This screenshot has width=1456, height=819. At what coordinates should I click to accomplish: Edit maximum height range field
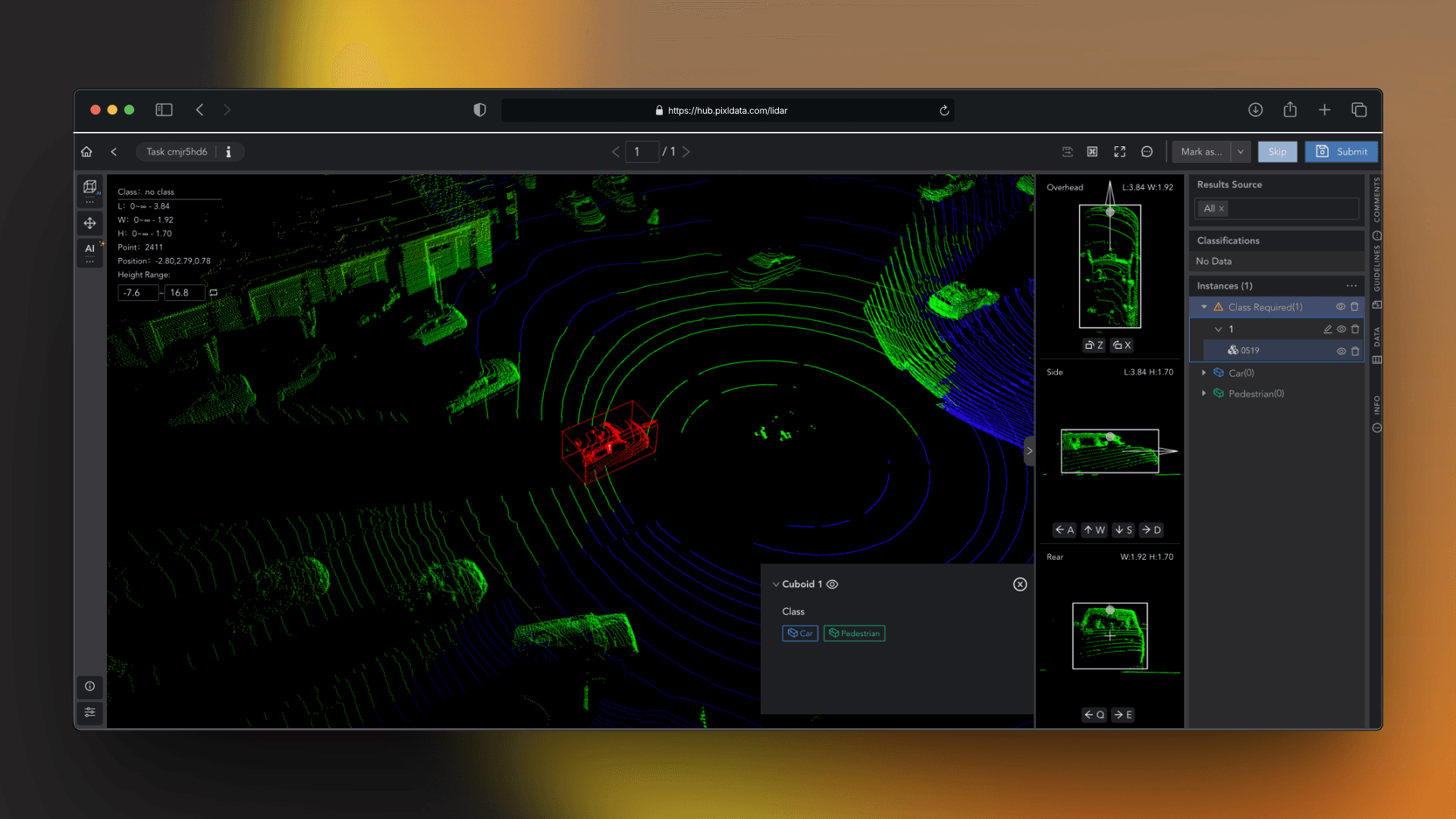click(184, 293)
